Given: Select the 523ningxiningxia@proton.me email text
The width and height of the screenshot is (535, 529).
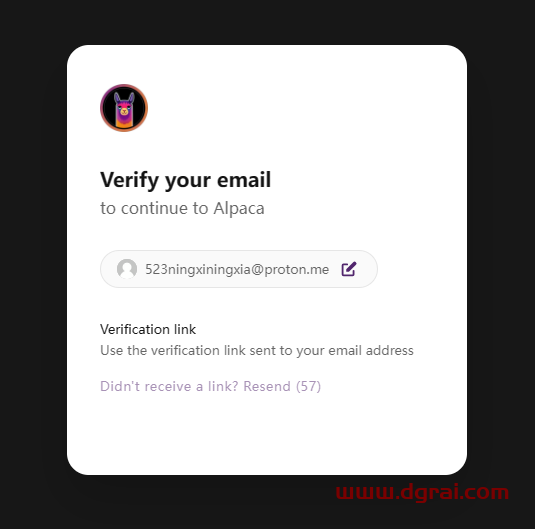Looking at the screenshot, I should tap(237, 269).
